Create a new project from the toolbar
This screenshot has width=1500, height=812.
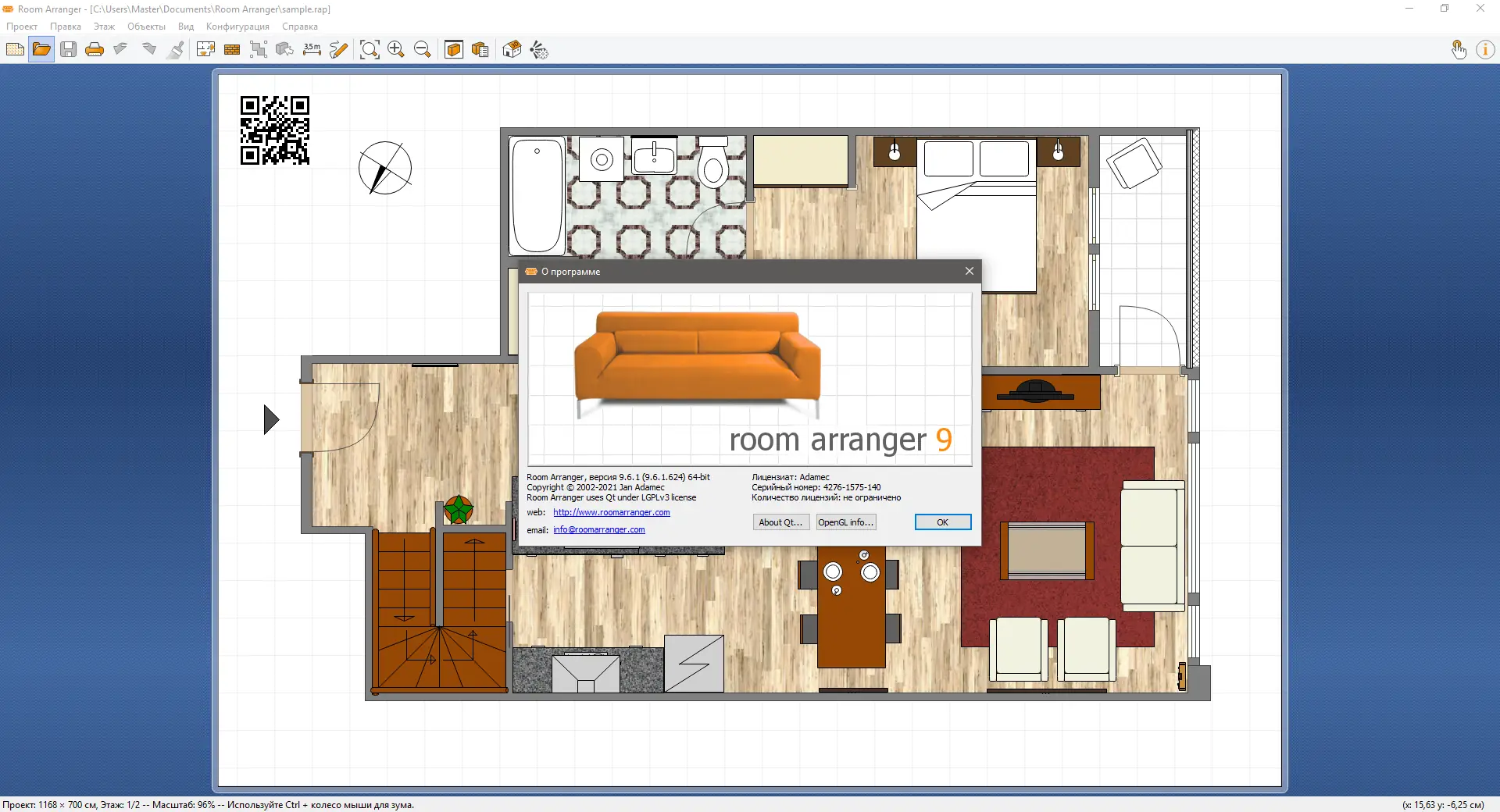click(x=15, y=50)
